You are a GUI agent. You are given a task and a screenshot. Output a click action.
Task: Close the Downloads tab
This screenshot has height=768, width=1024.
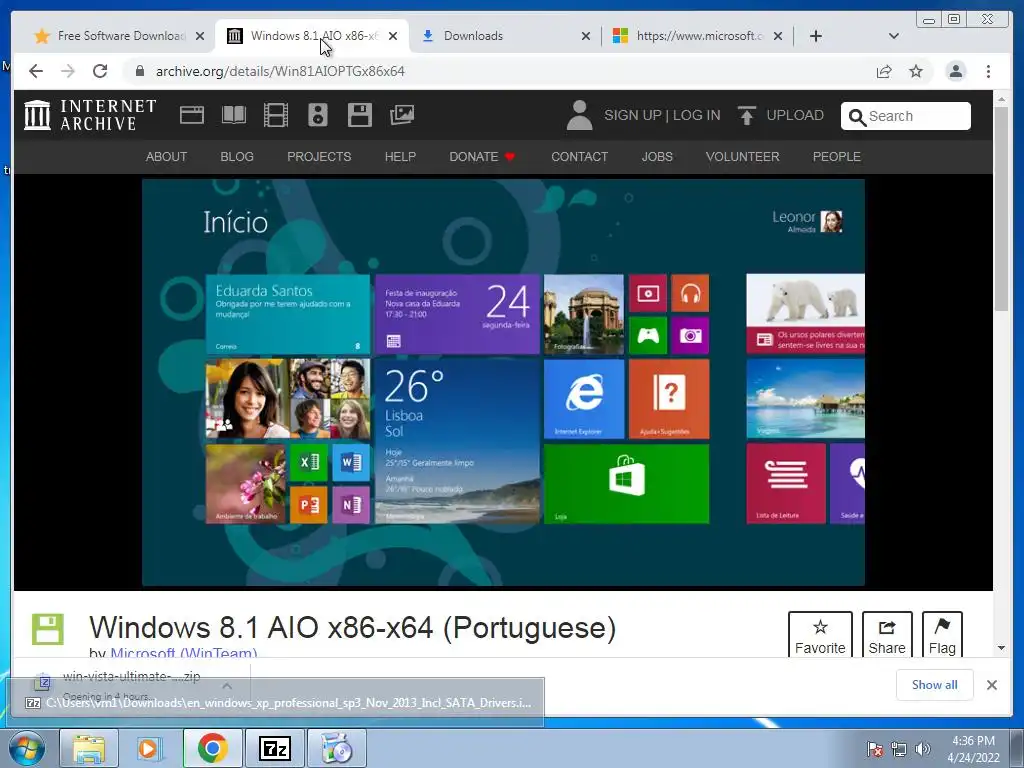586,36
